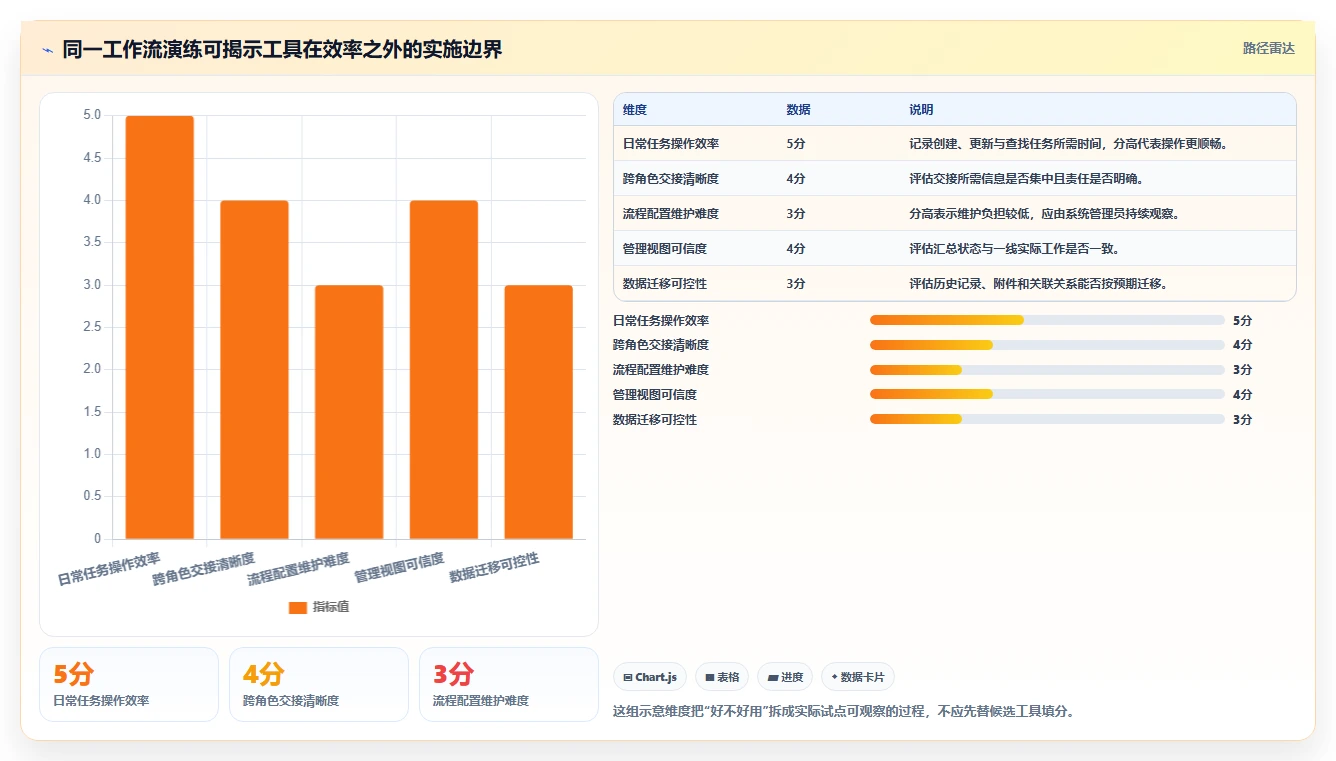Click the Chart.js tag chip

coord(650,677)
